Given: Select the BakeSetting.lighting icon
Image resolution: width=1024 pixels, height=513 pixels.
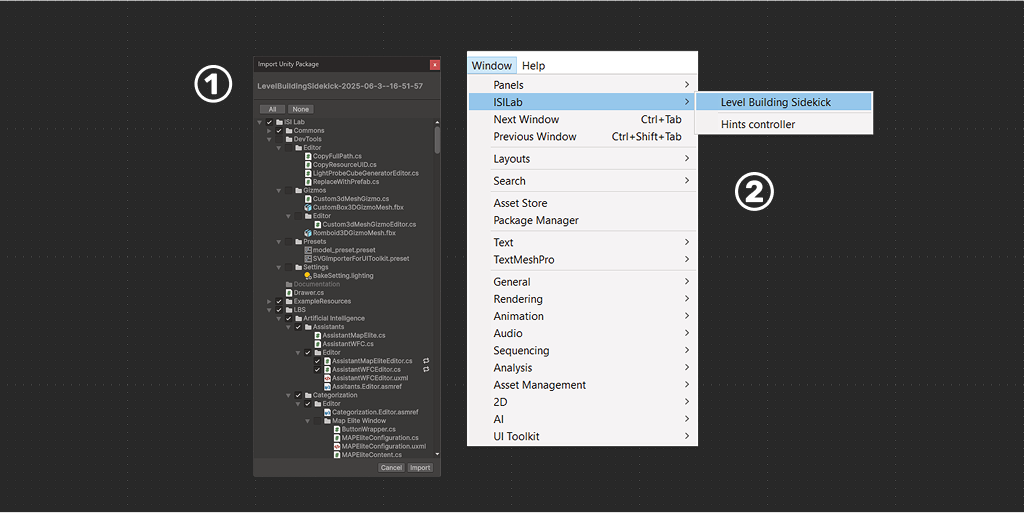Looking at the screenshot, I should [x=308, y=275].
